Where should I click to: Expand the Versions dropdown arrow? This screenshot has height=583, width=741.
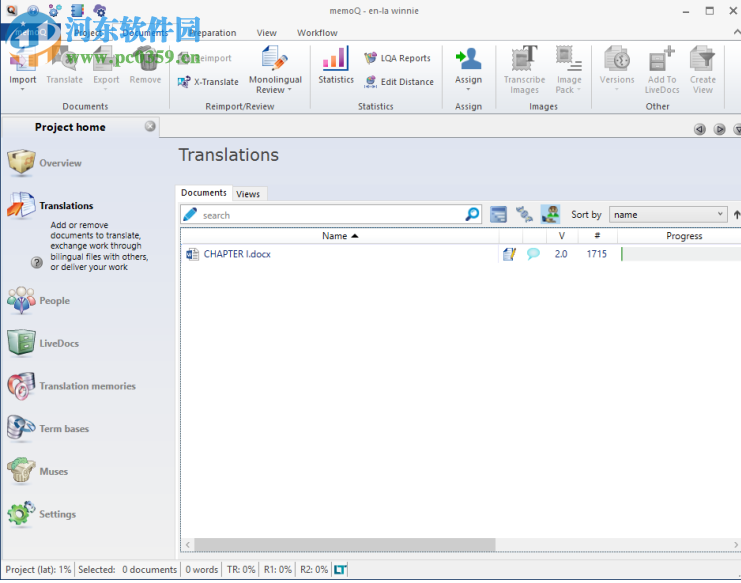(616, 89)
